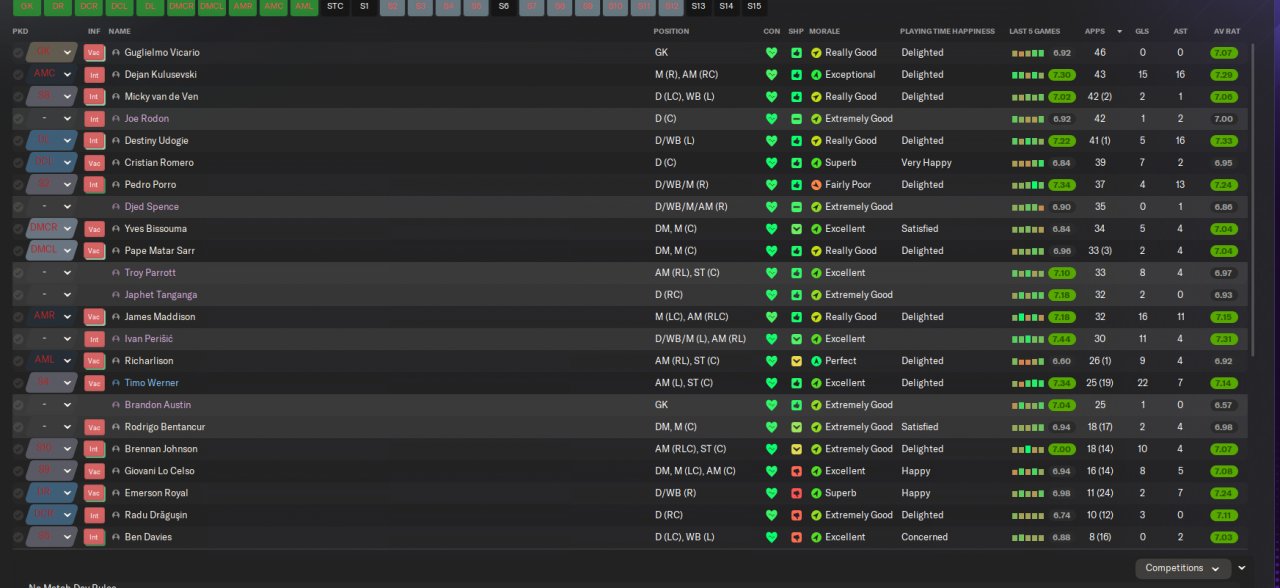The image size is (1280, 588).
Task: Click sharpness icon in Richarlison's row
Action: (x=796, y=360)
